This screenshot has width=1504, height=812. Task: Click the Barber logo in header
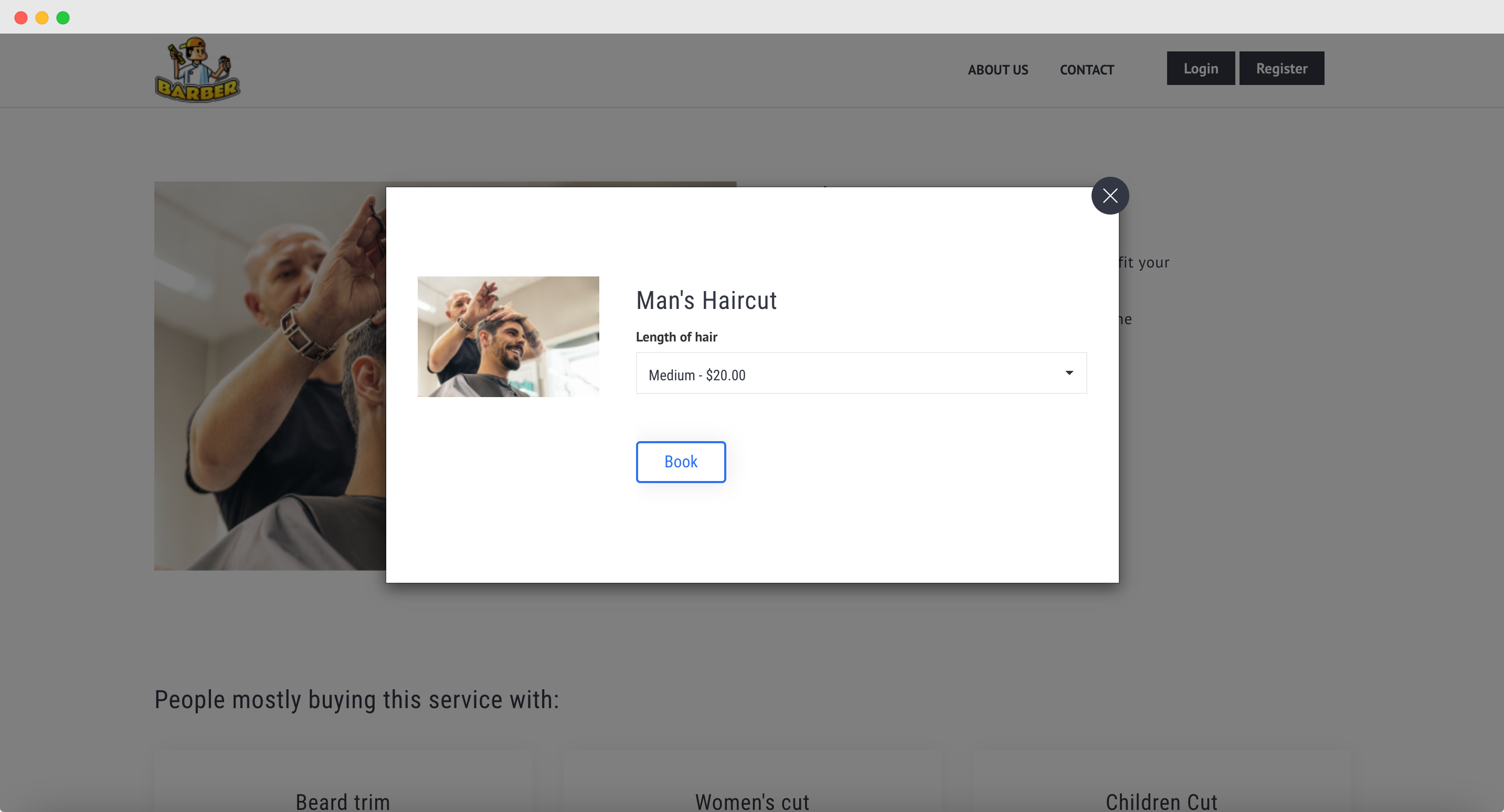click(x=197, y=69)
